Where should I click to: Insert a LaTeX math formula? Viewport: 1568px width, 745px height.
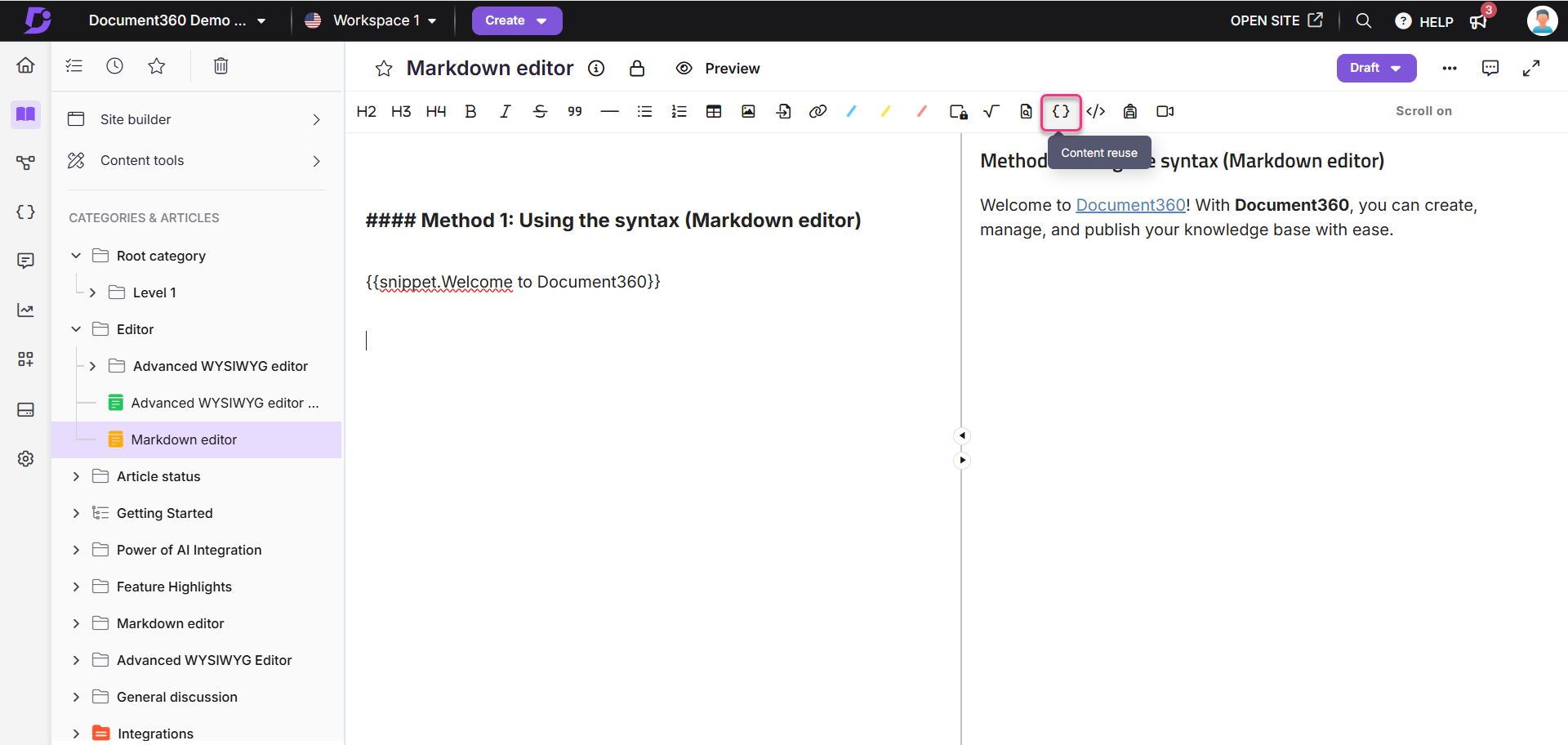coord(991,111)
